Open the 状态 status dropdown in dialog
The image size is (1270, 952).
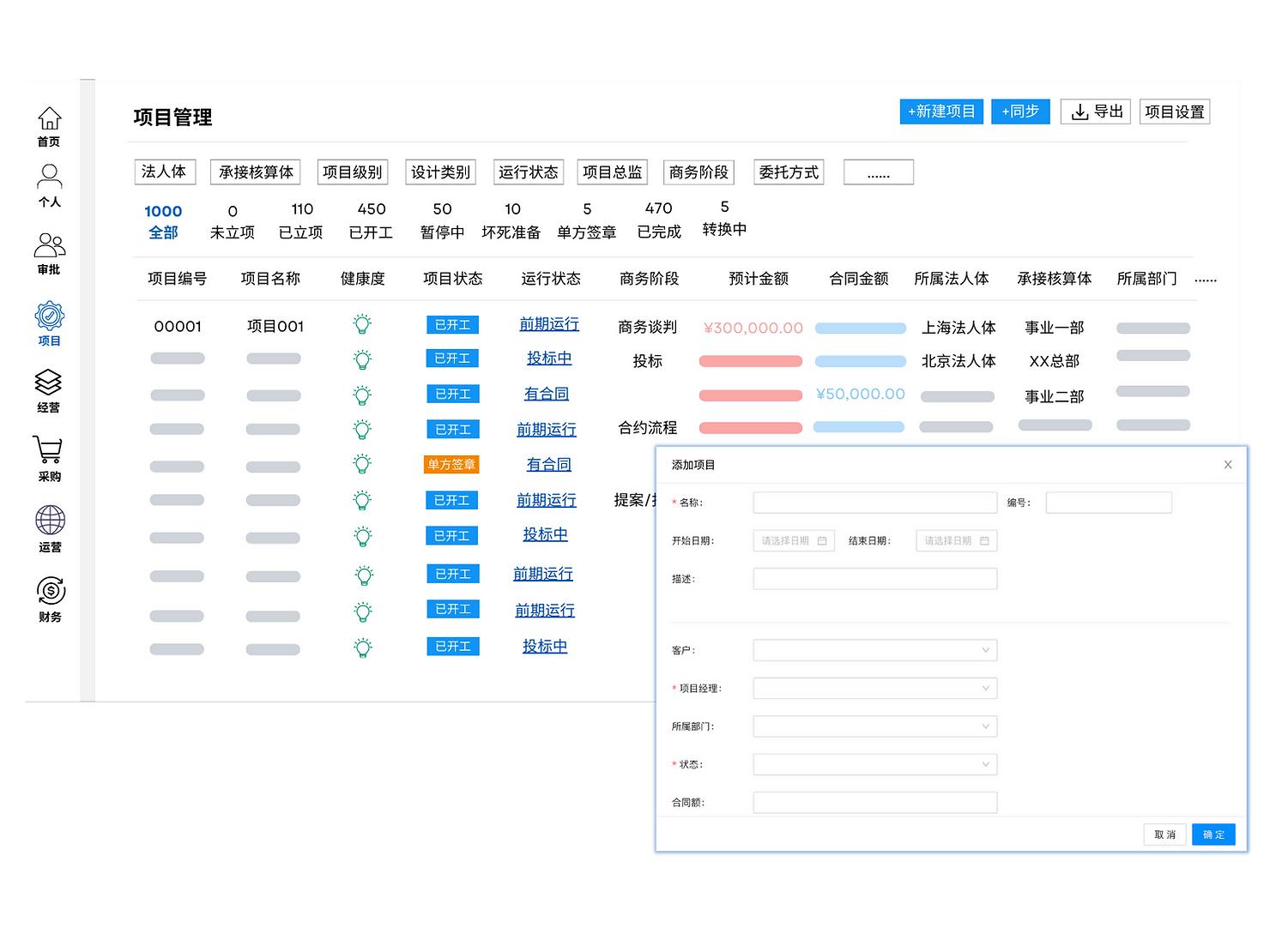pos(874,763)
